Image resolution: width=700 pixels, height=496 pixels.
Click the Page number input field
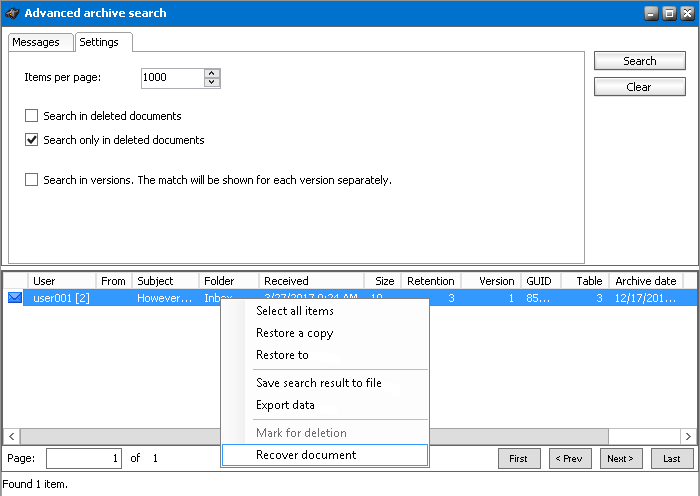pyautogui.click(x=83, y=458)
